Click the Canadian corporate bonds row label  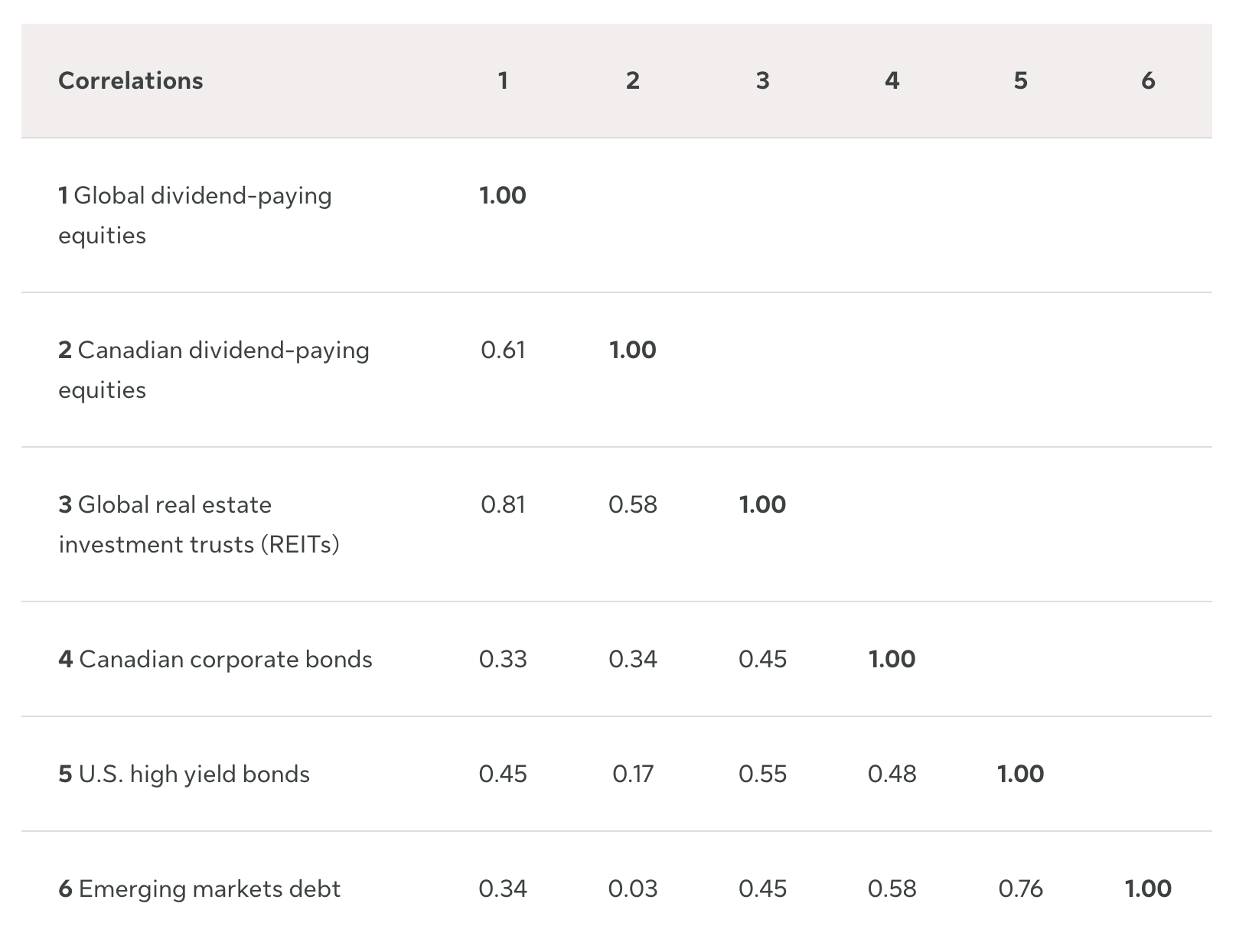click(215, 659)
